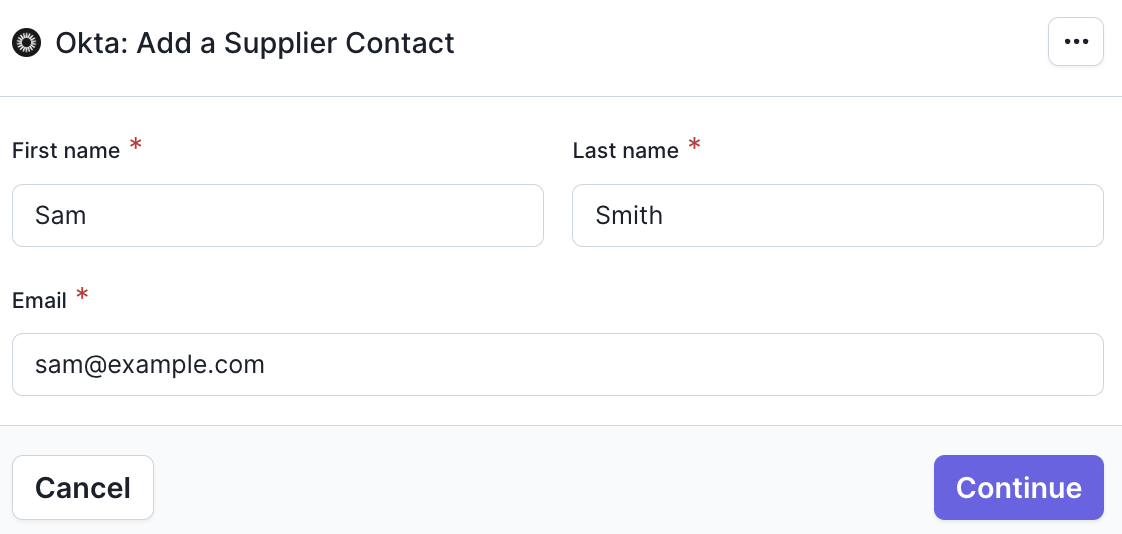
Task: Click the 'Last name' label
Action: tap(625, 151)
